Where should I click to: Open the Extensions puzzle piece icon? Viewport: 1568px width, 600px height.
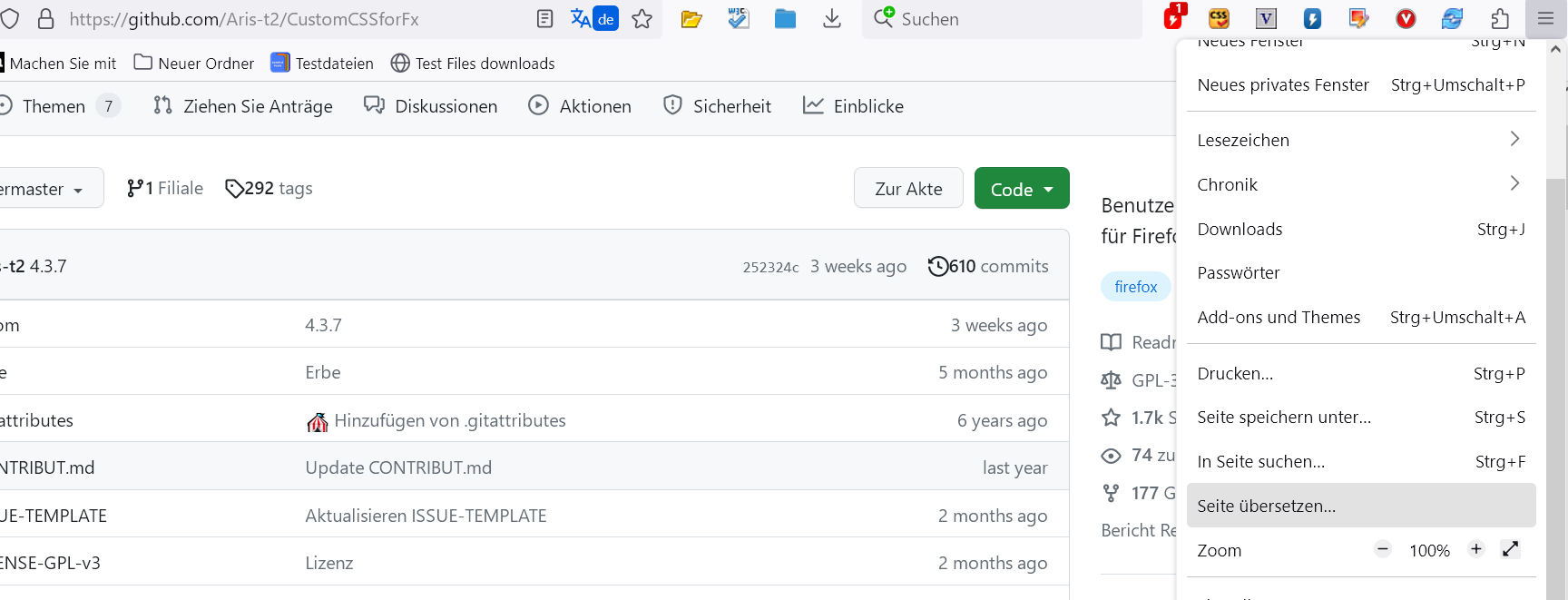pos(1500,19)
